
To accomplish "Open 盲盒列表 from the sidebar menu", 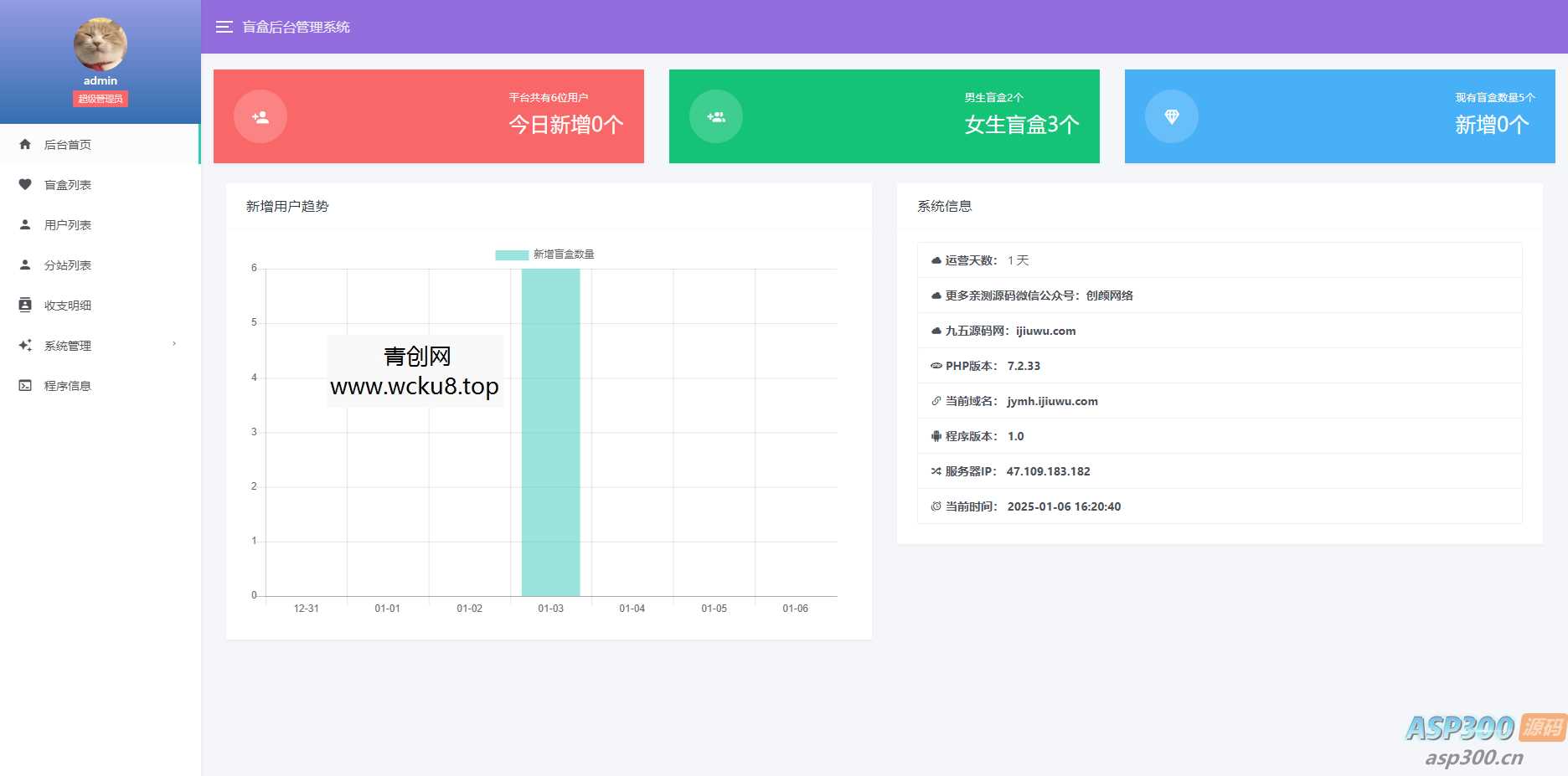I will pos(67,184).
